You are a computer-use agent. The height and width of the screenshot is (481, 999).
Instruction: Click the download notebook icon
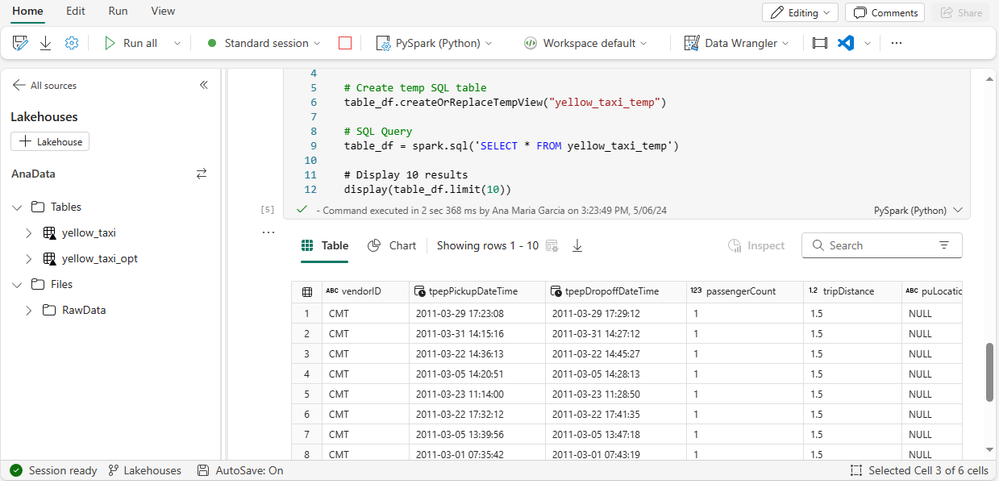pos(45,43)
